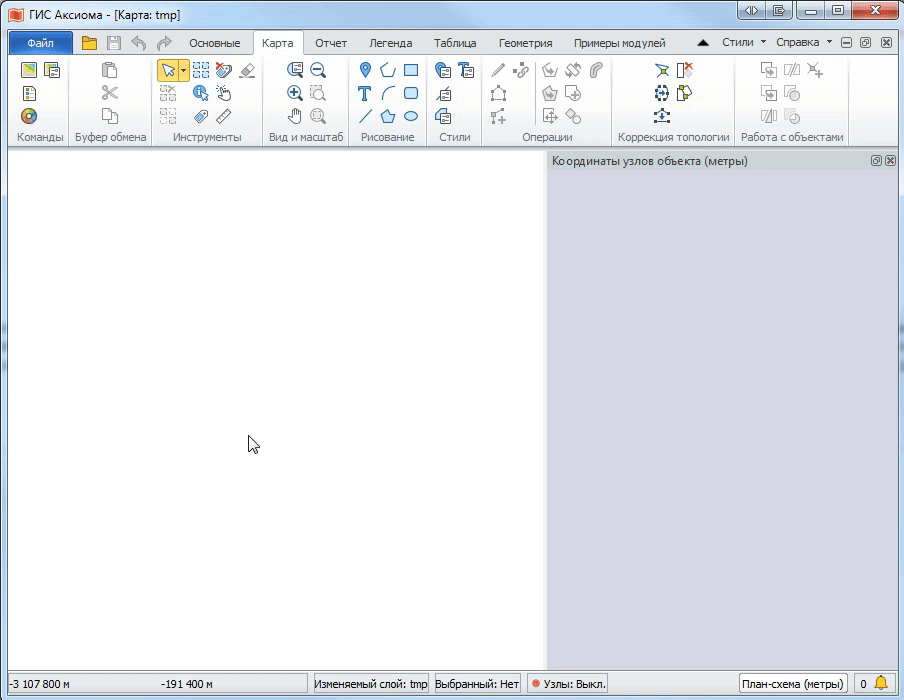This screenshot has height=700, width=904.
Task: Click the open folder icon in quick toolbar
Action: [90, 43]
